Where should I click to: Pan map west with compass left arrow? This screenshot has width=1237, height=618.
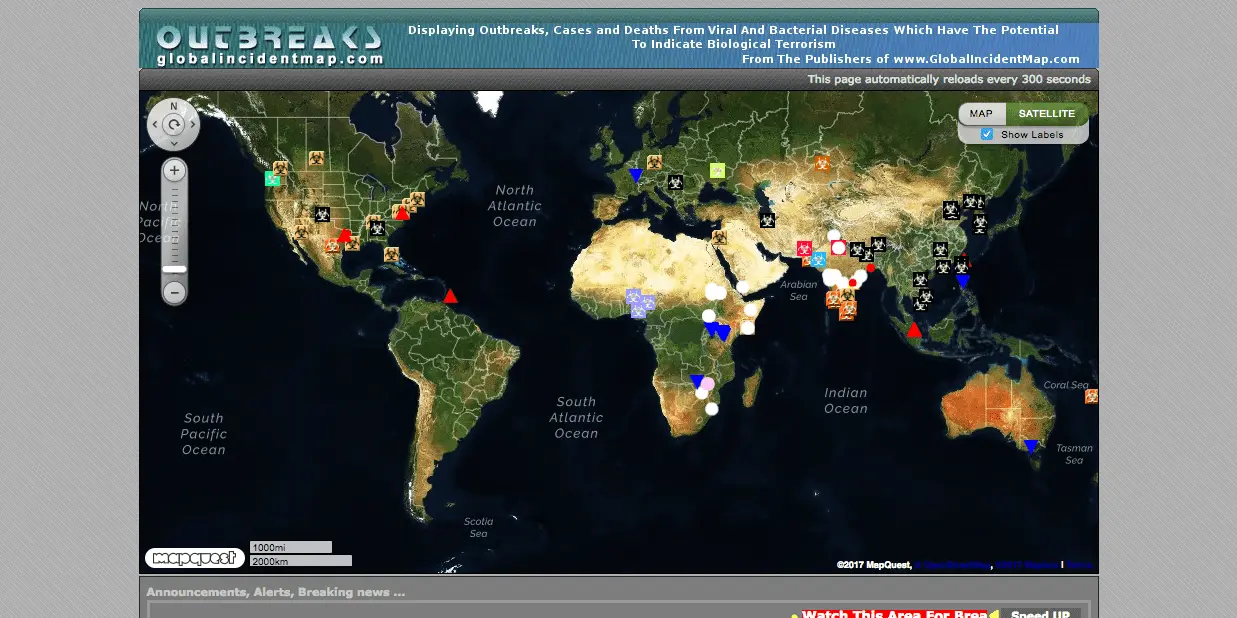pos(155,125)
